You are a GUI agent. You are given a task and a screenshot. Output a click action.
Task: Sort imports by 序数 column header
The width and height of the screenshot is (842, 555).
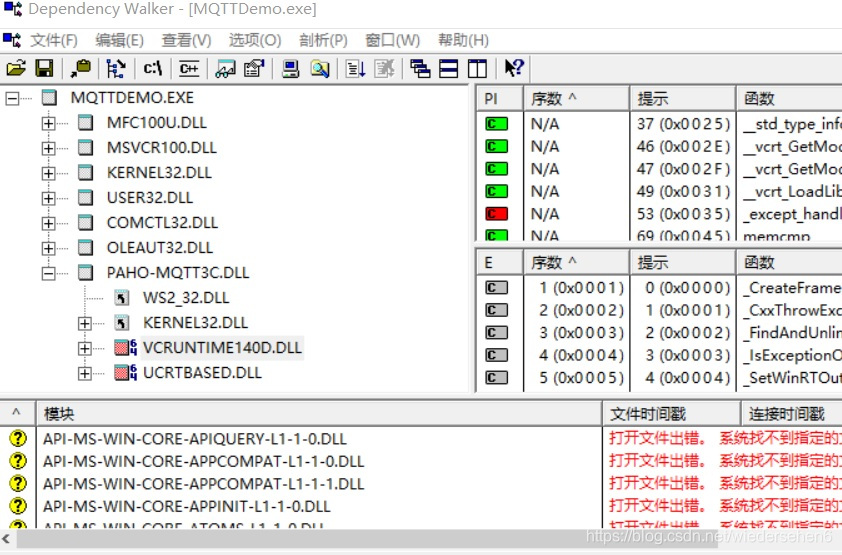point(576,99)
